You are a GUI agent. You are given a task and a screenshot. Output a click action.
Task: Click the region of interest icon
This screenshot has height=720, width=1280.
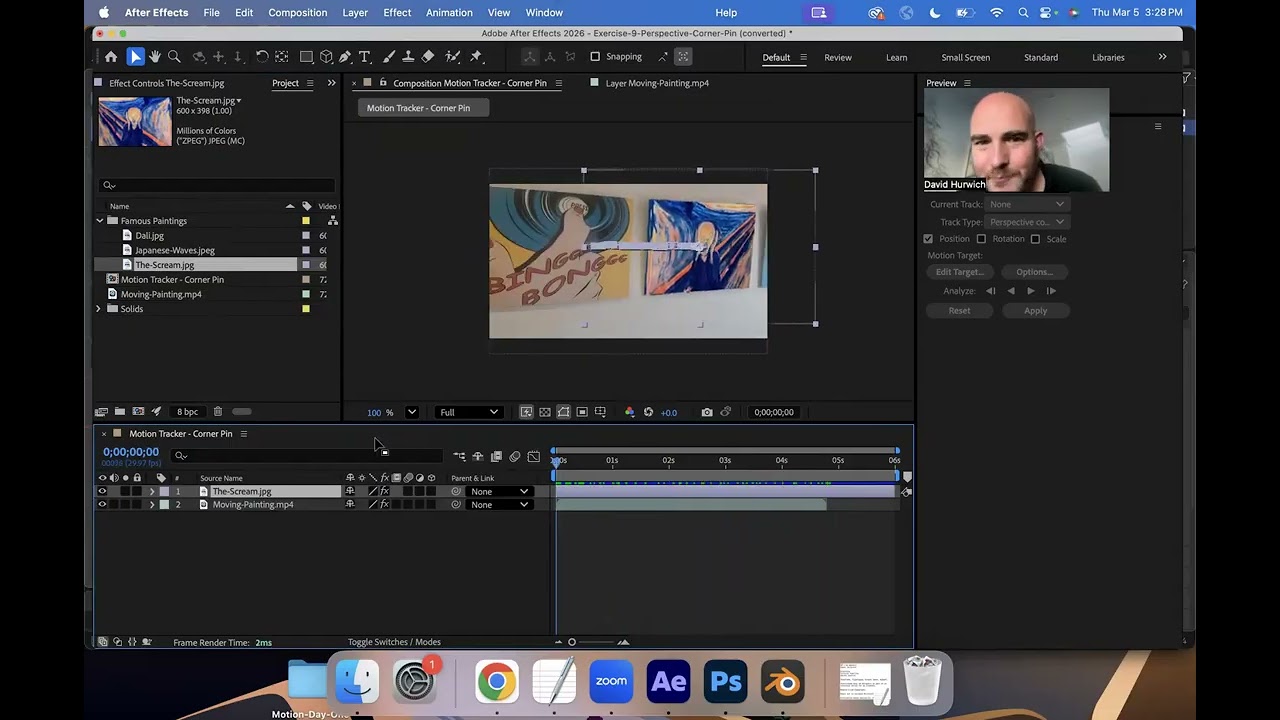(x=582, y=412)
